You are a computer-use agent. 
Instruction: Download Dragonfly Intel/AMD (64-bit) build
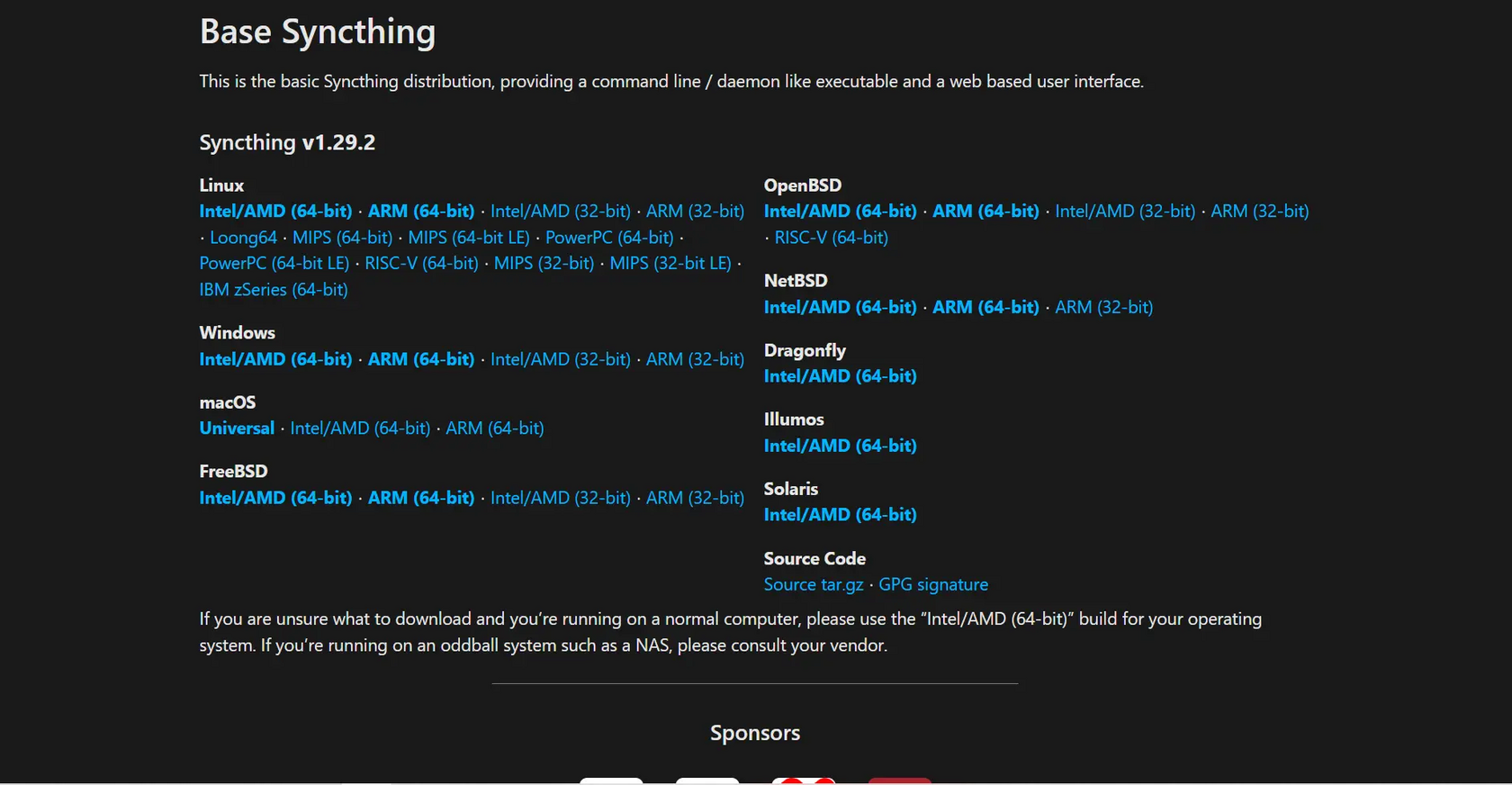[840, 376]
